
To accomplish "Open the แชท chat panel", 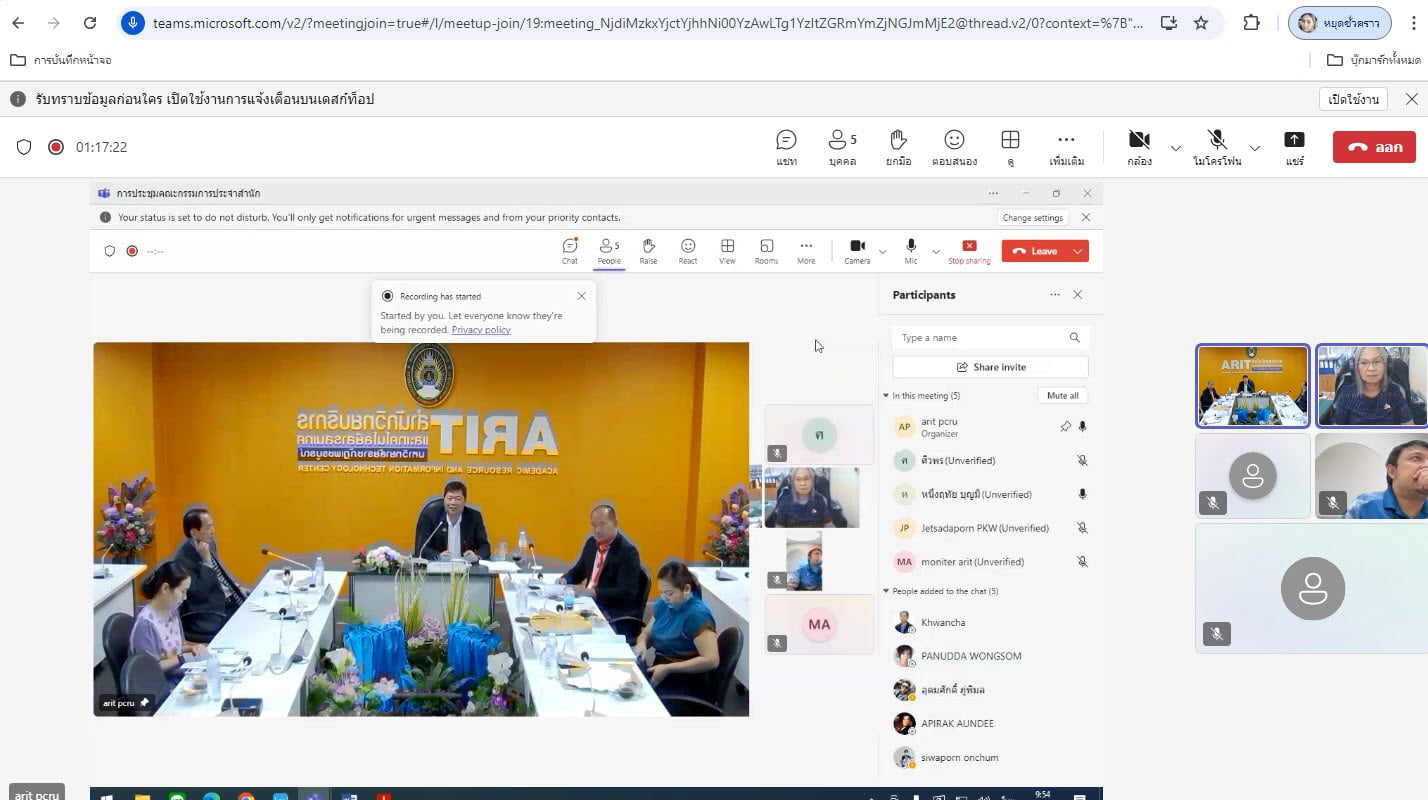I will [786, 147].
